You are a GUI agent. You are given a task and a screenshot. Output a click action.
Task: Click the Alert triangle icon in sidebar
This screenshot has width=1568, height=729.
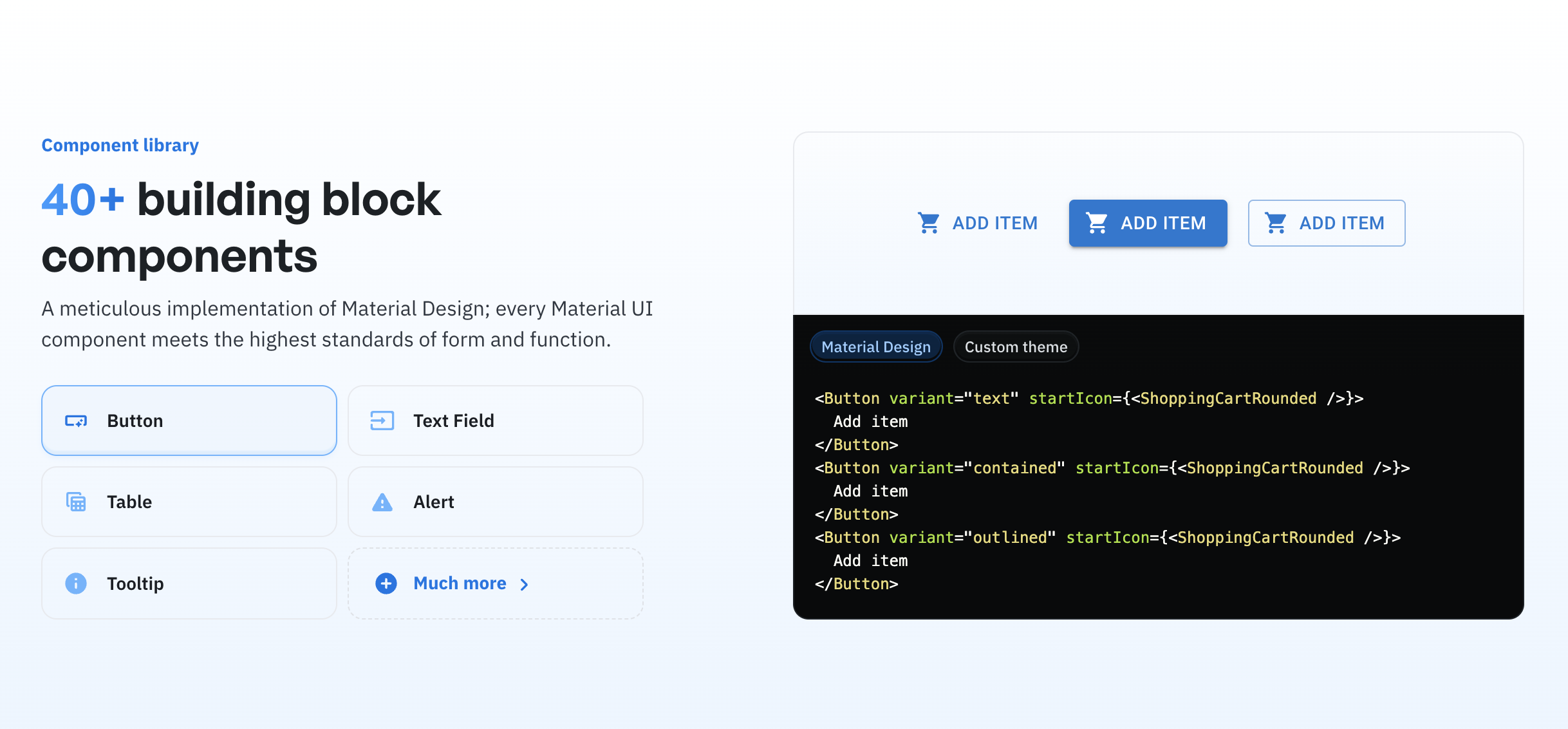coord(382,502)
